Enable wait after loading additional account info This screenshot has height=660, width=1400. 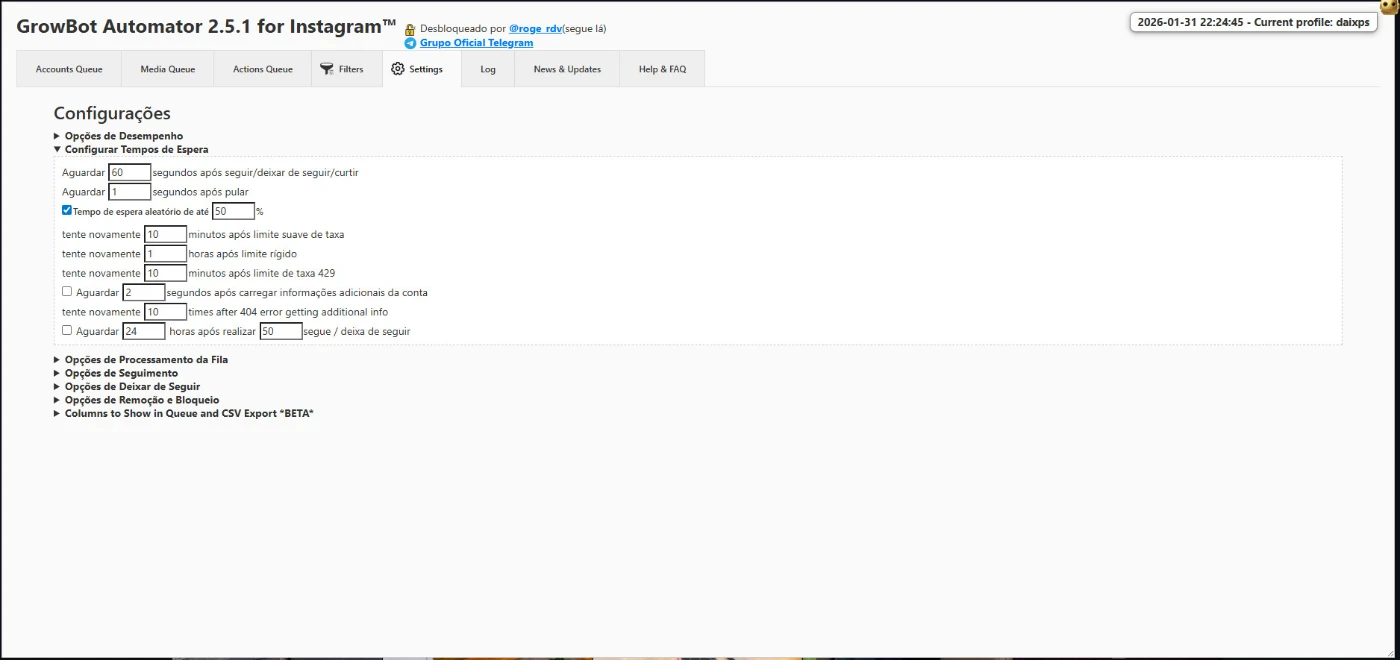coord(67,292)
